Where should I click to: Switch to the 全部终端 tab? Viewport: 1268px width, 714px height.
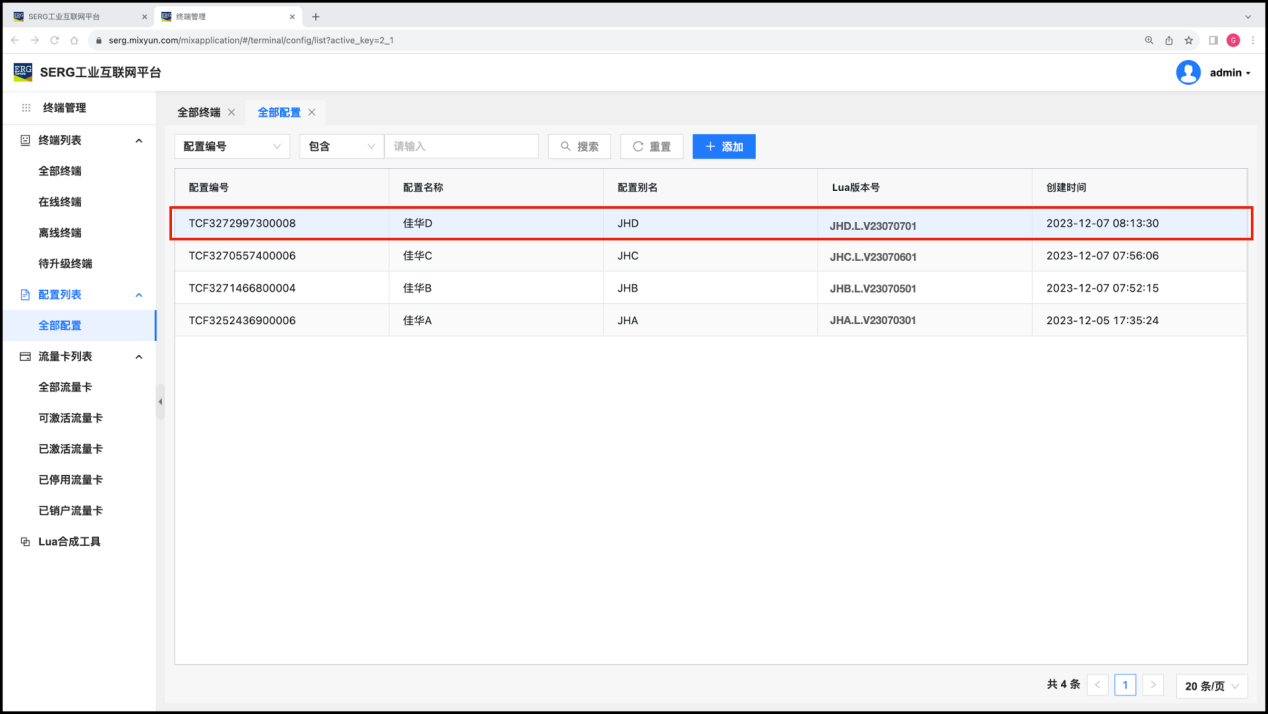[198, 112]
